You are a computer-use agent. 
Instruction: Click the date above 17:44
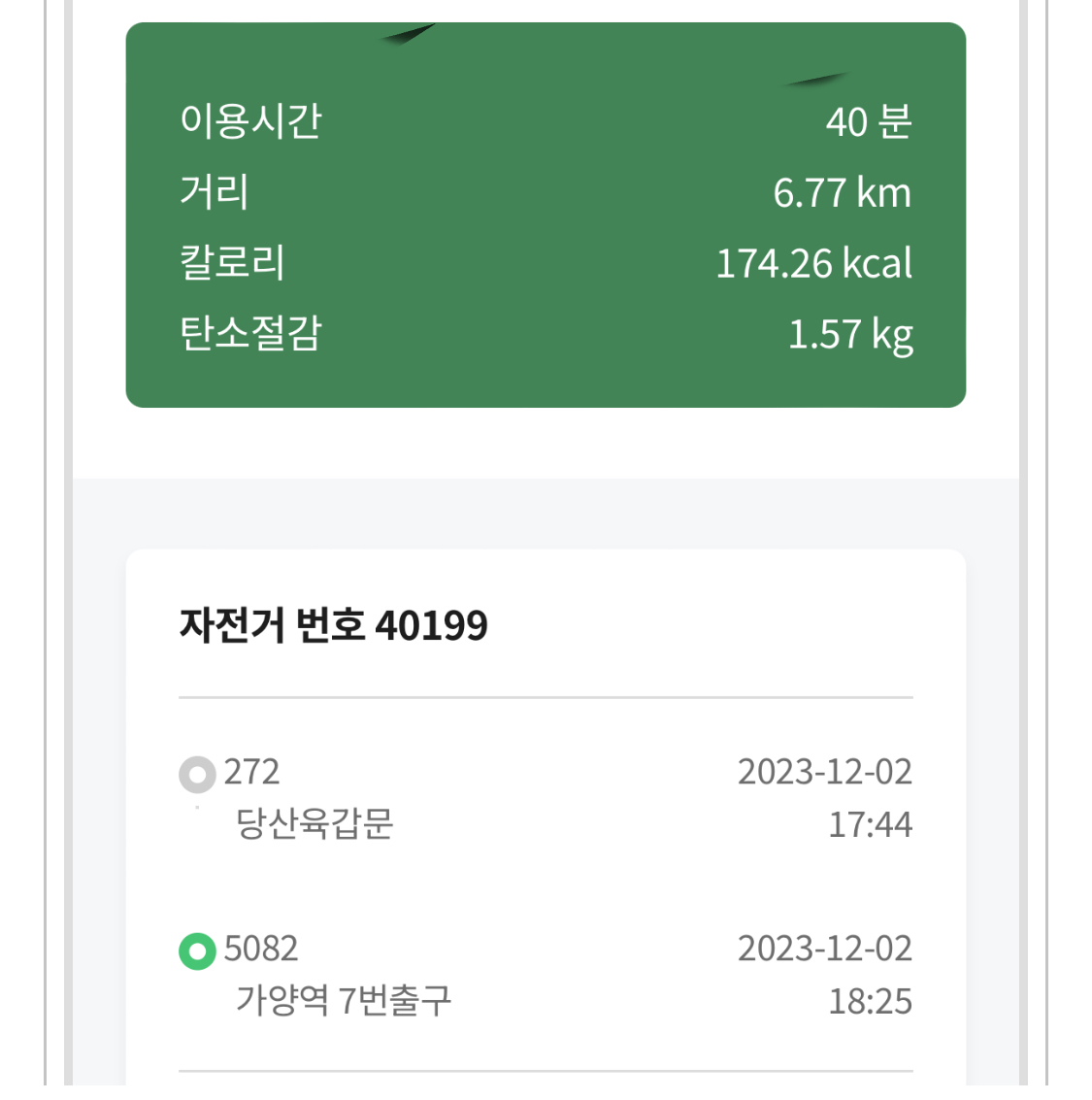[x=824, y=772]
